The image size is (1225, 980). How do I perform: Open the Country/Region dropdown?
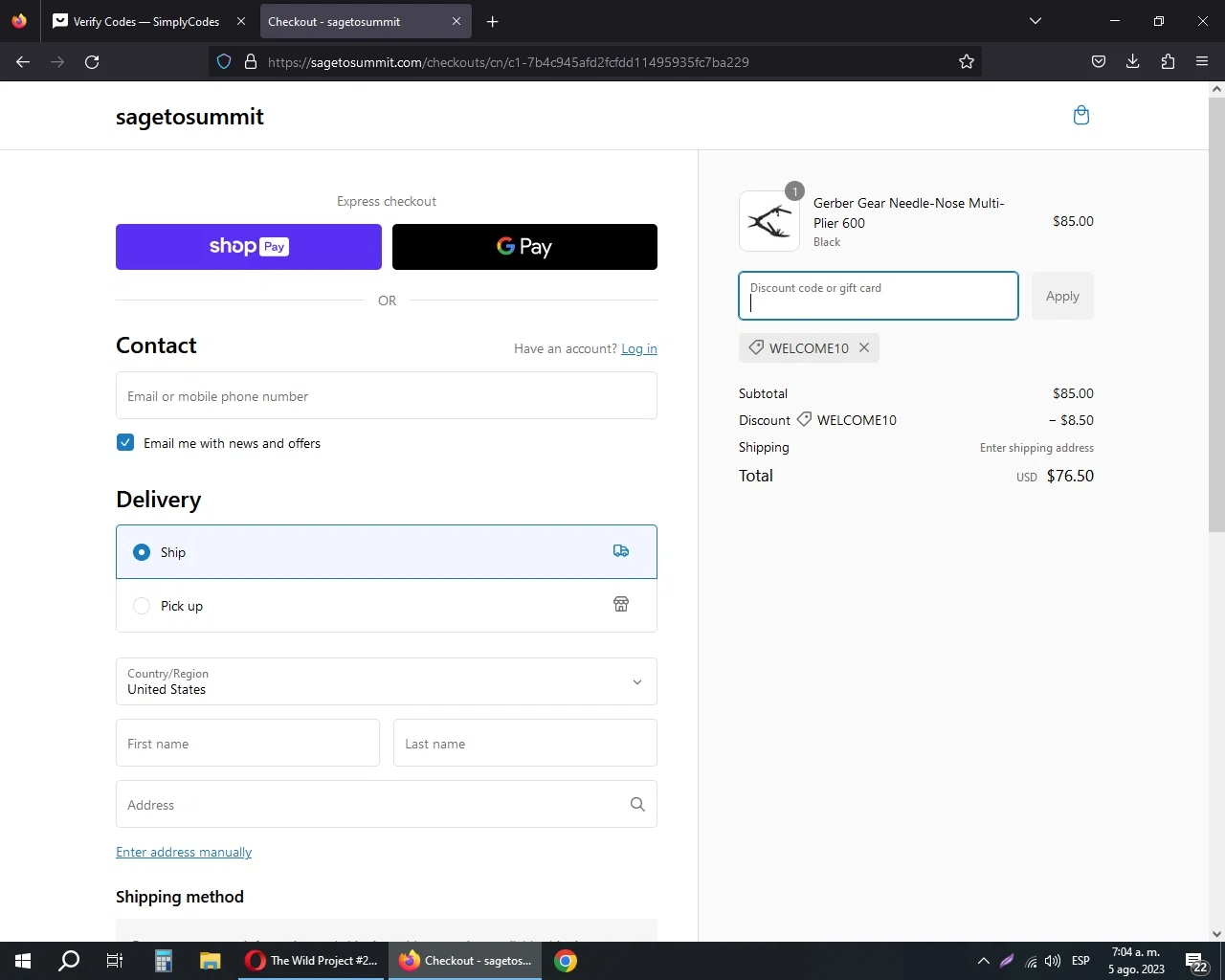(x=387, y=681)
